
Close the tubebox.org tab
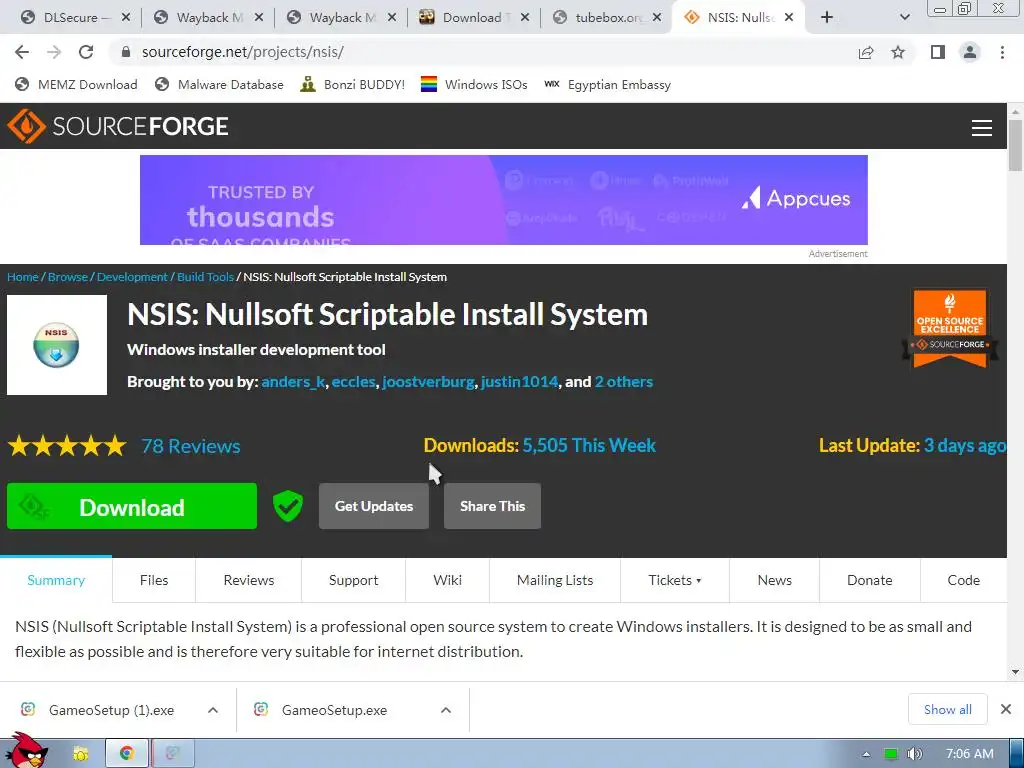tap(656, 18)
